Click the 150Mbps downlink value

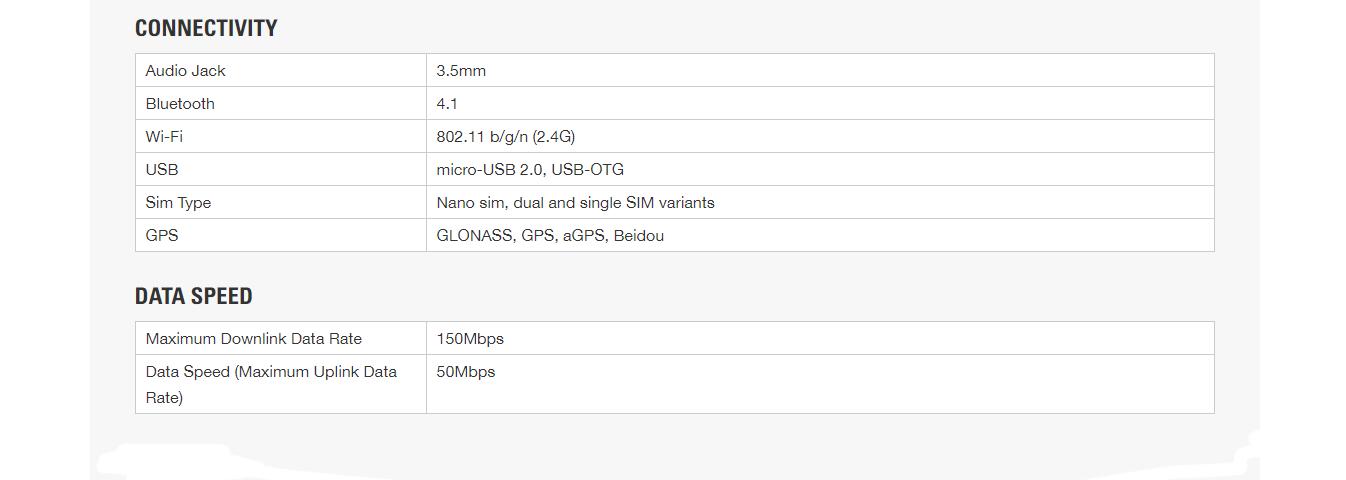470,339
